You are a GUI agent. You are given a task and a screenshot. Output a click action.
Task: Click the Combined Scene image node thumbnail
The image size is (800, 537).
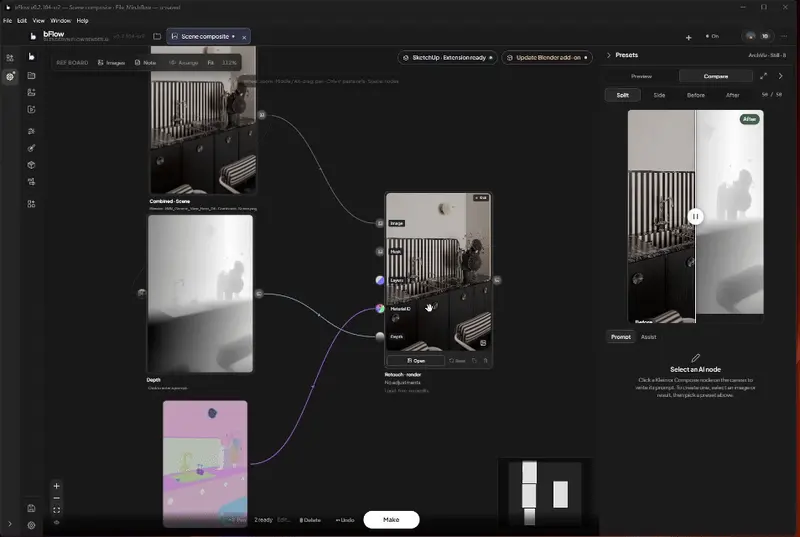tap(203, 120)
